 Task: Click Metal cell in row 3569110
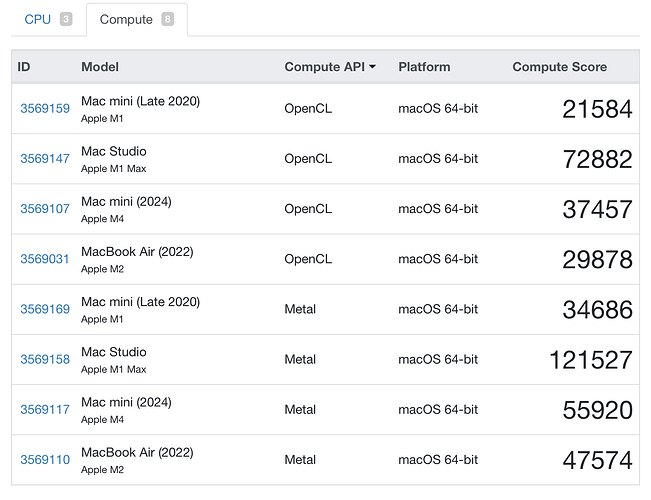point(300,460)
